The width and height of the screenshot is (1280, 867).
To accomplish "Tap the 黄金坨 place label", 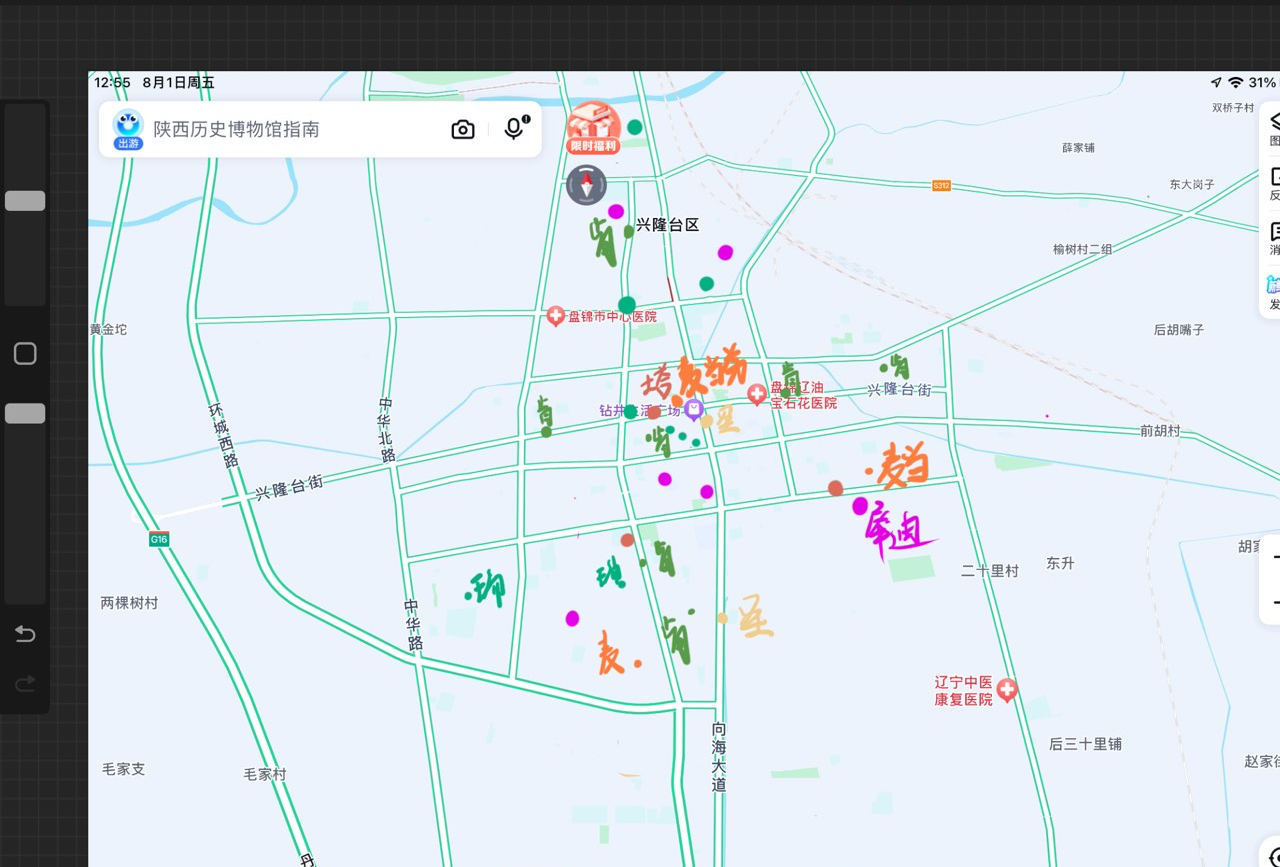I will point(108,329).
